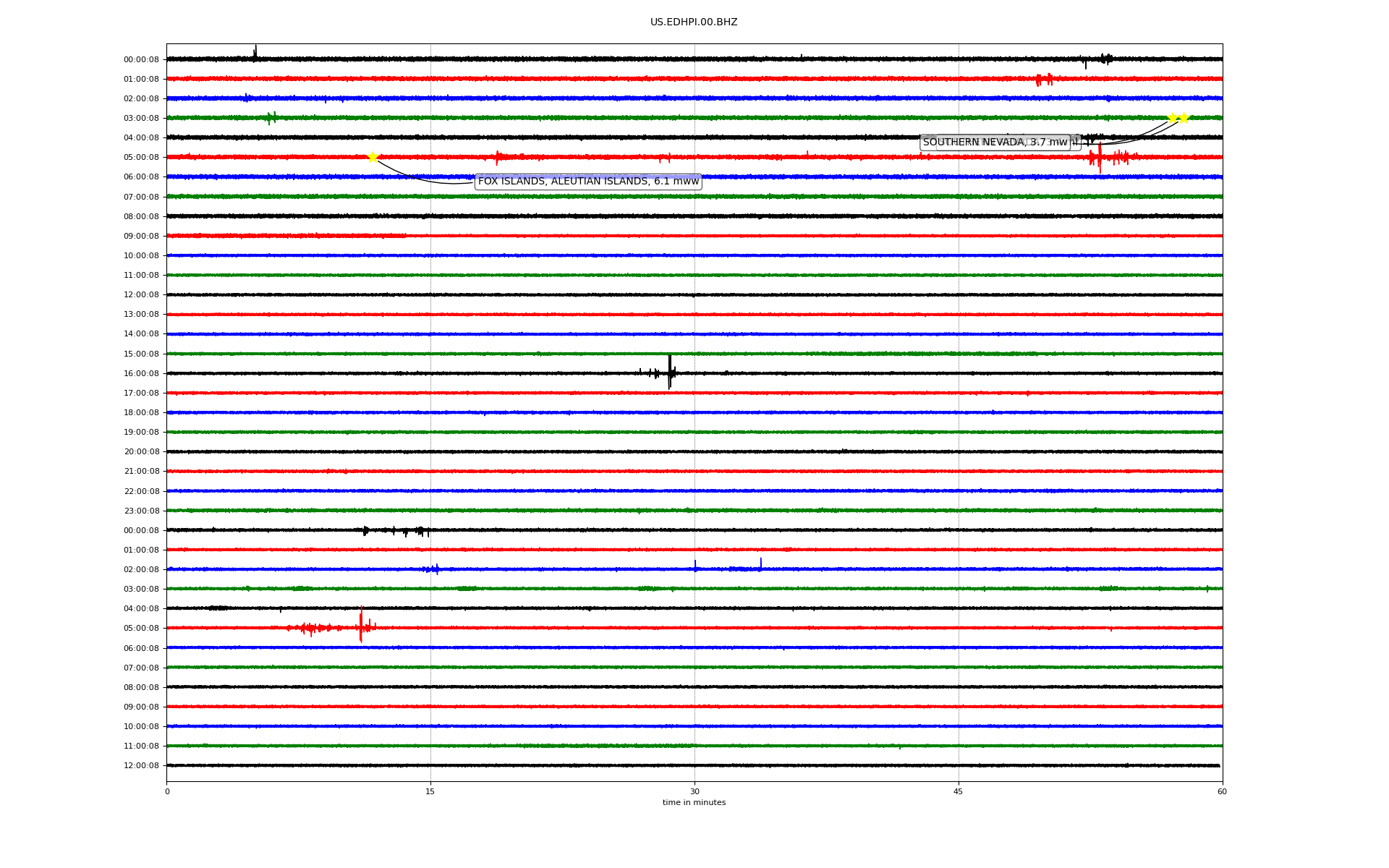Viewport: 1389px width, 868px height.
Task: Click the yellow star marking Fox Islands earthquake
Action: tap(373, 157)
